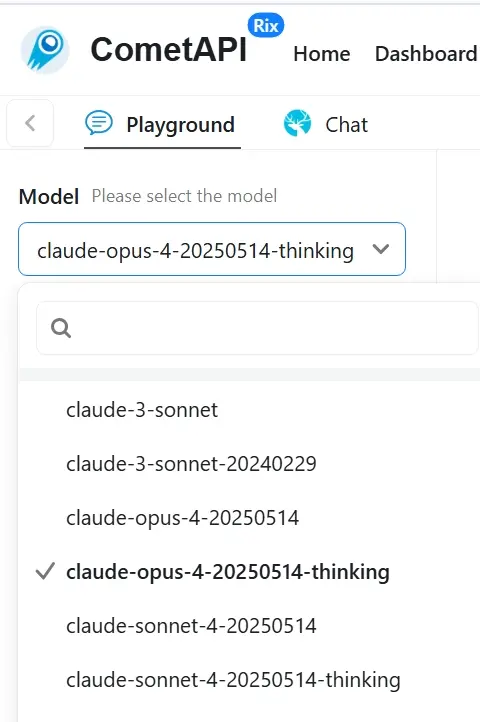
Task: Open the Home navigation link
Action: point(322,54)
